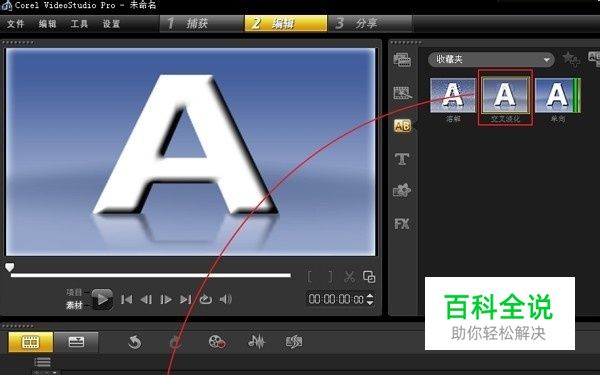Click the timecode stepper arrows
This screenshot has height=375, width=600.
pyautogui.click(x=370, y=299)
